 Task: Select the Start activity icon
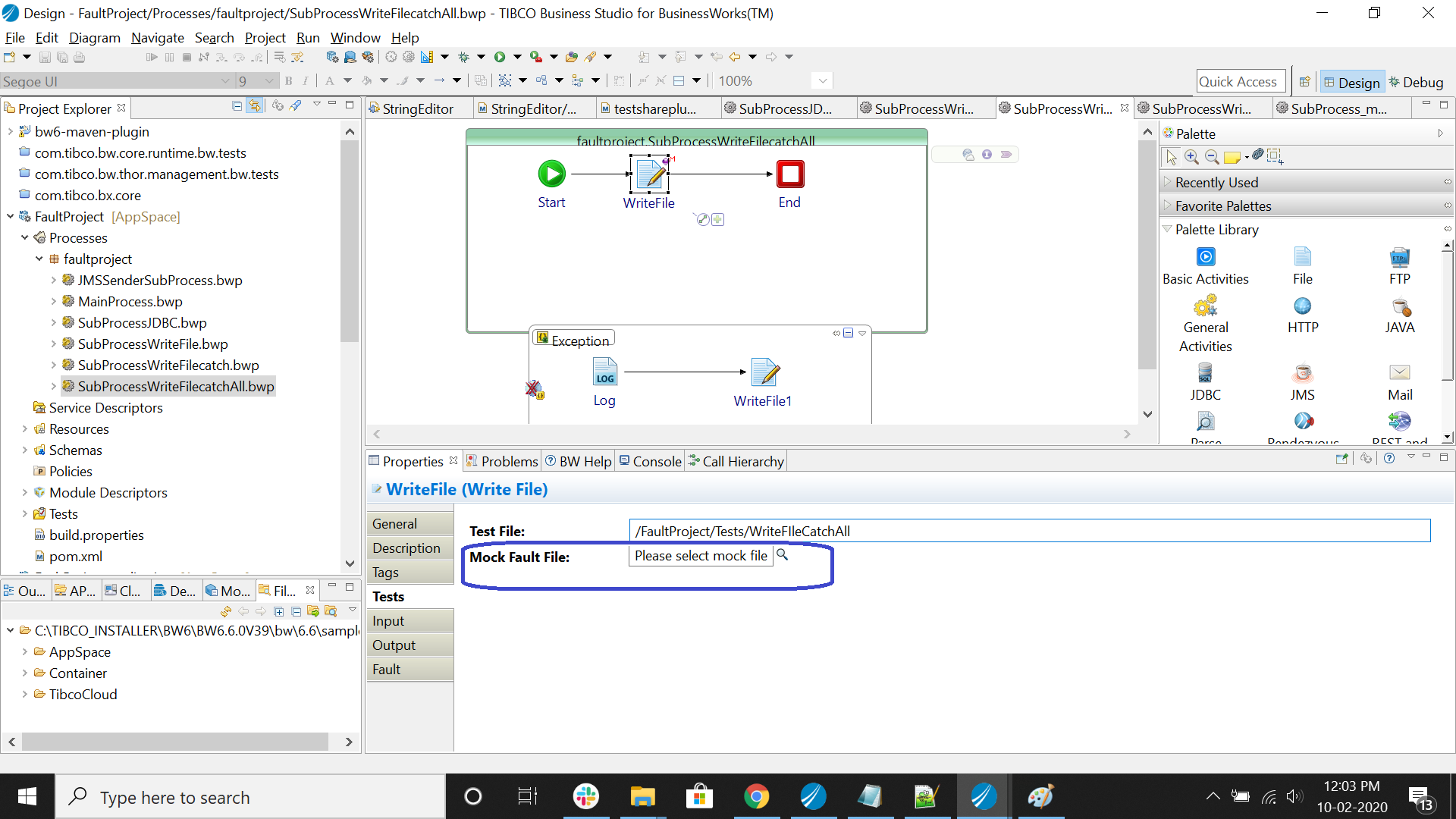pos(551,174)
